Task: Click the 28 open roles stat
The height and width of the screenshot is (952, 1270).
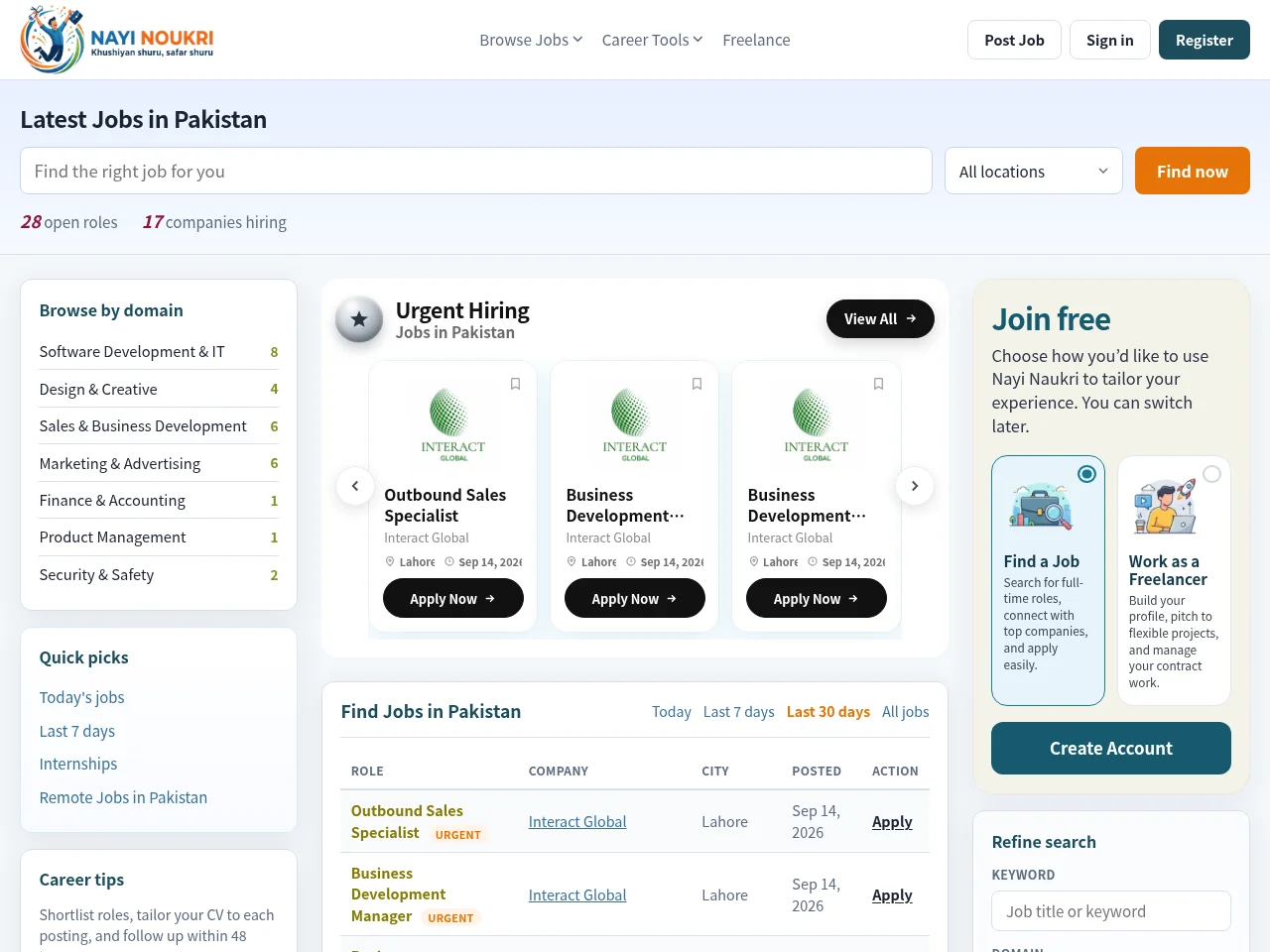Action: (69, 222)
